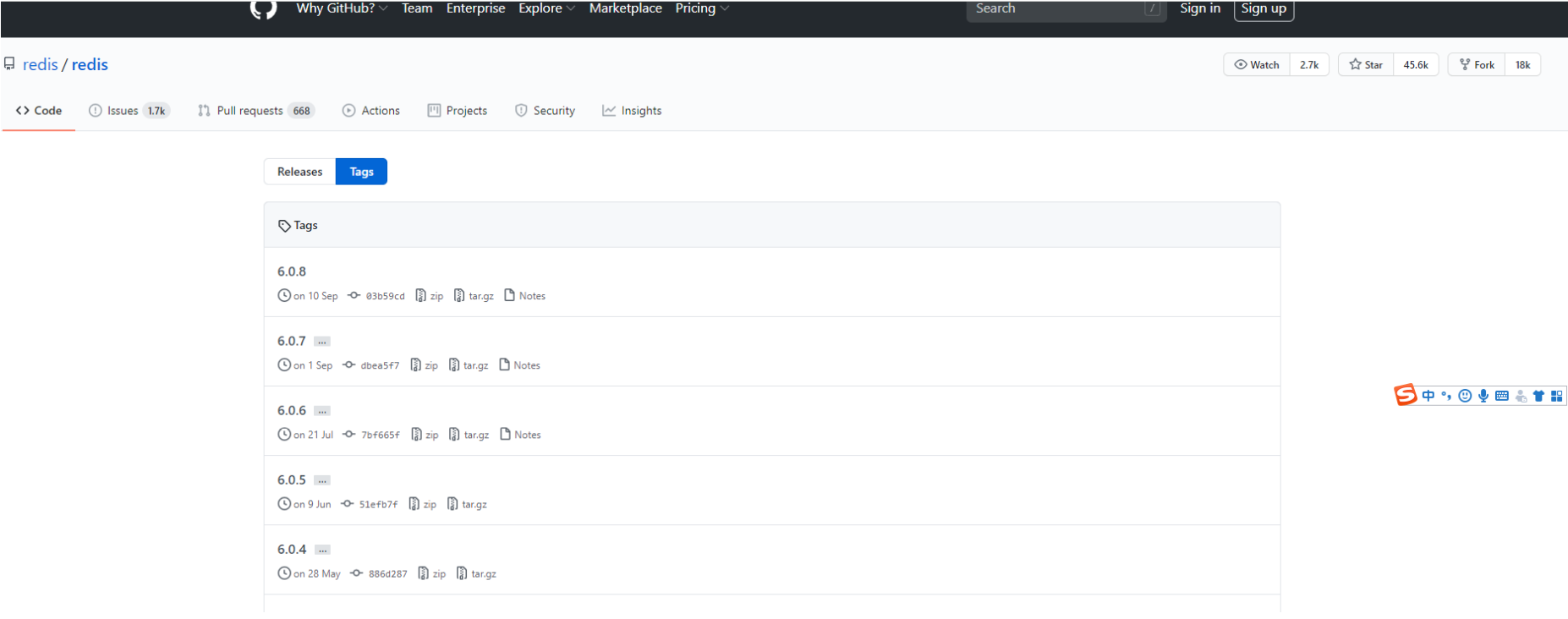Select the Releases view

(299, 172)
